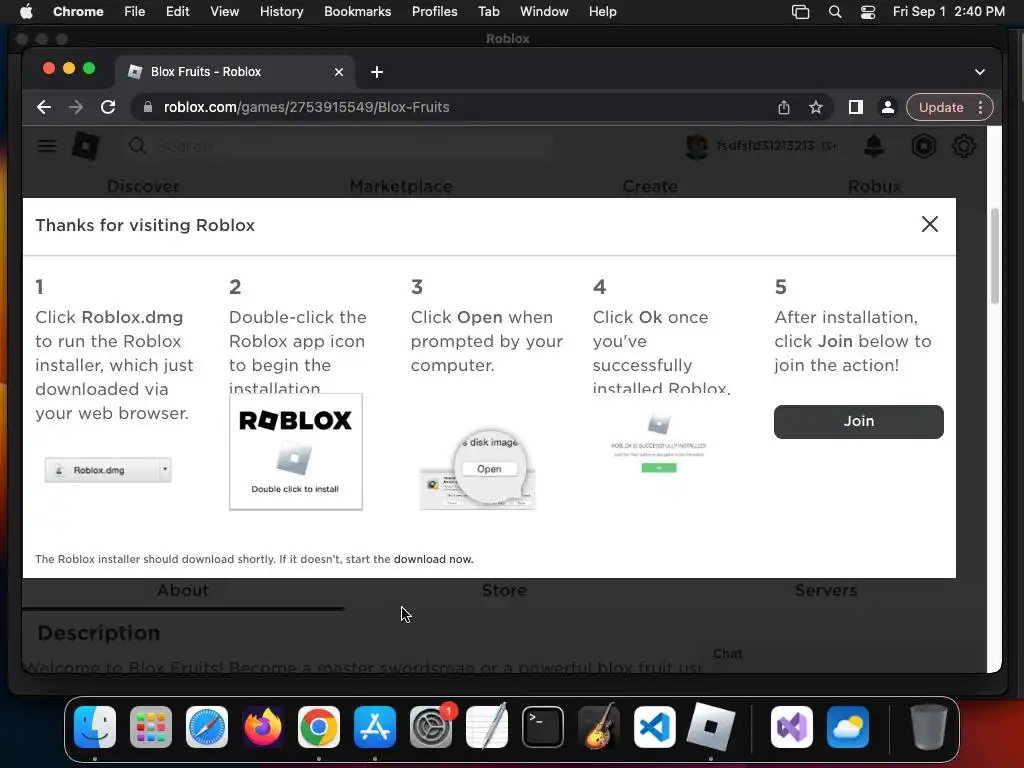The image size is (1024, 768).
Task: Open the Chrome profile avatar icon
Action: point(888,107)
